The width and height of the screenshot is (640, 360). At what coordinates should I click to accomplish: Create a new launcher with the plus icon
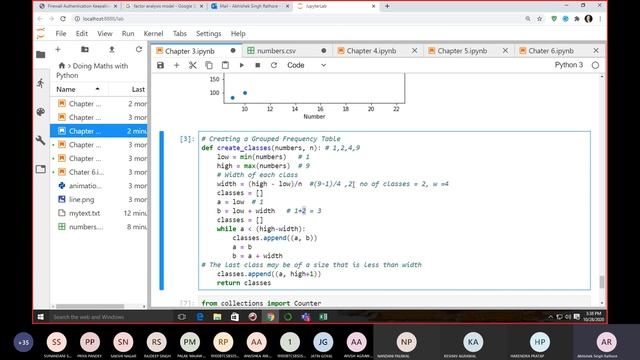tap(58, 49)
